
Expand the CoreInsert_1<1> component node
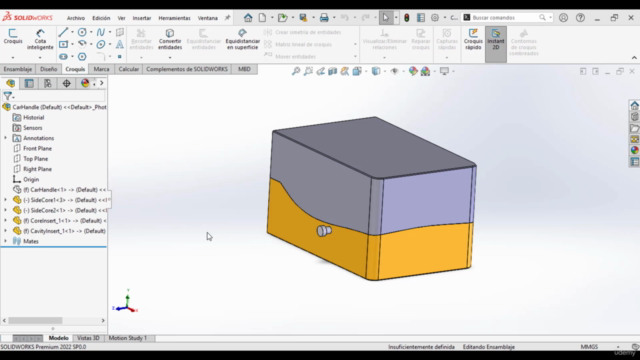5,220
